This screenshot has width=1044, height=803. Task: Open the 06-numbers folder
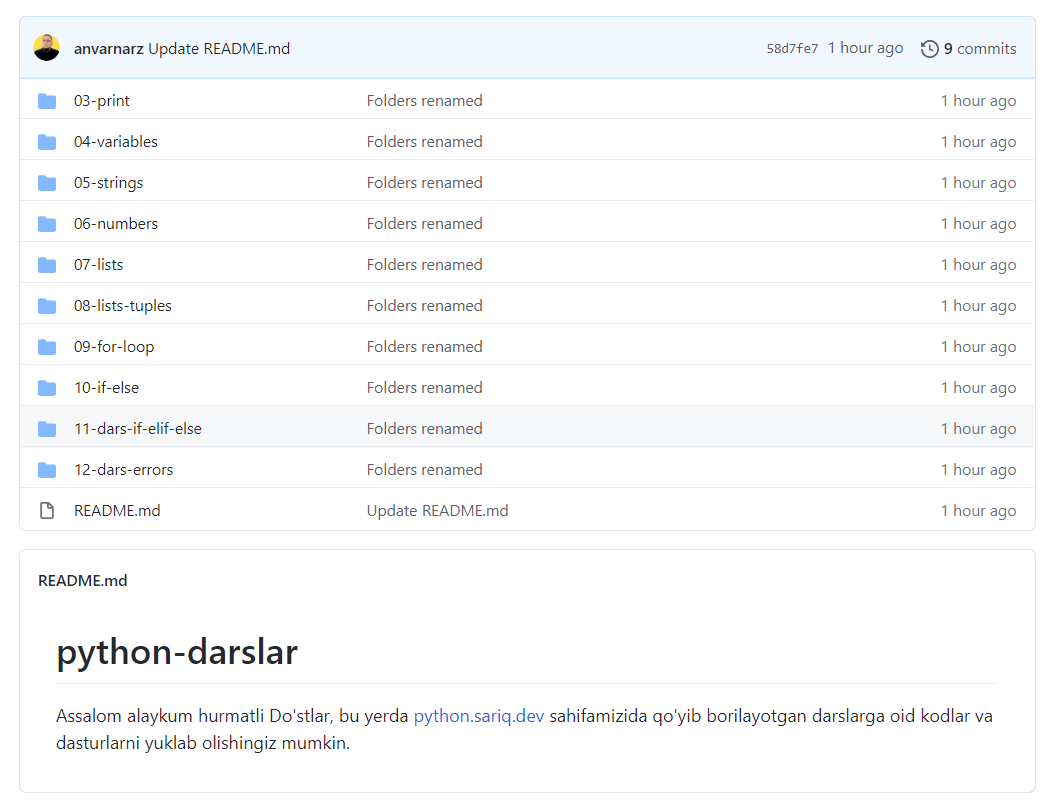(x=116, y=224)
